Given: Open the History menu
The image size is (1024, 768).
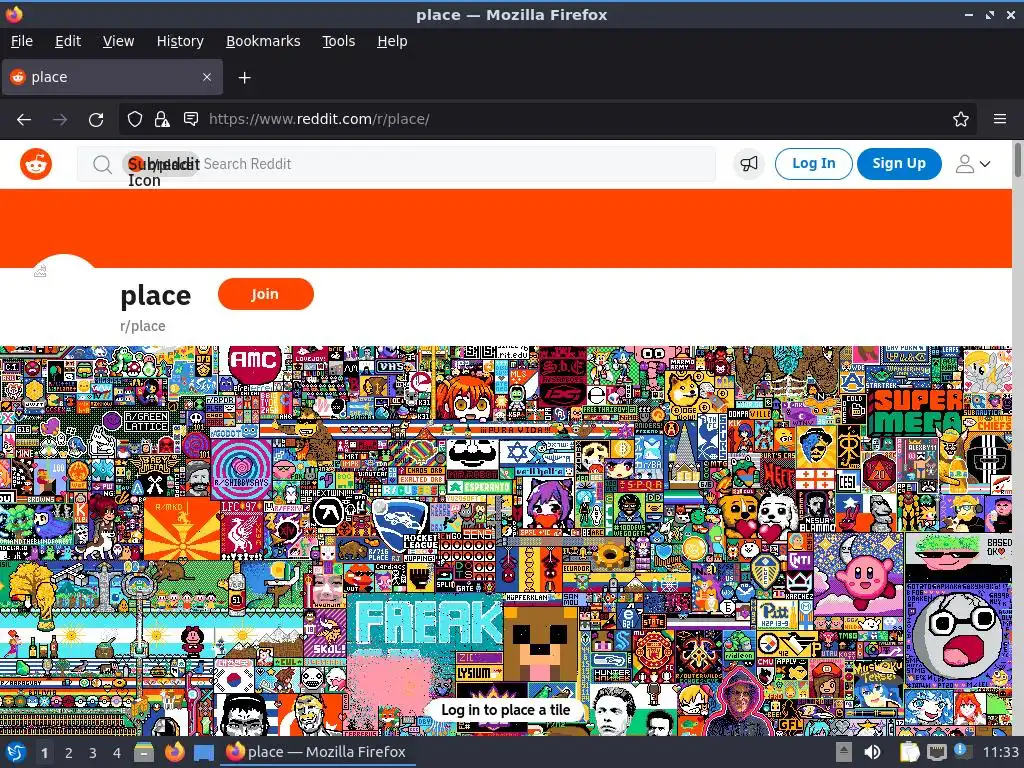Looking at the screenshot, I should coord(180,41).
